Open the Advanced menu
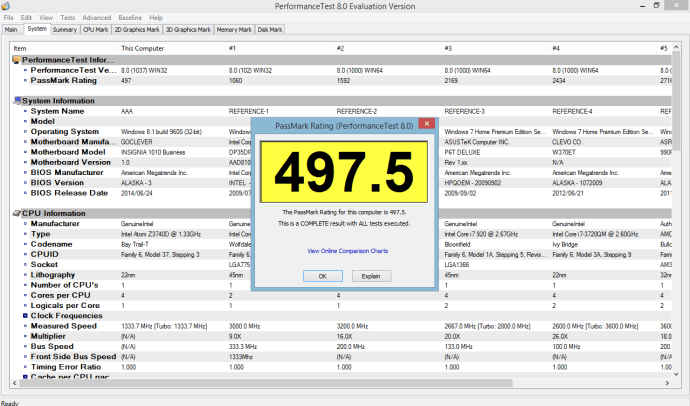 [x=96, y=18]
